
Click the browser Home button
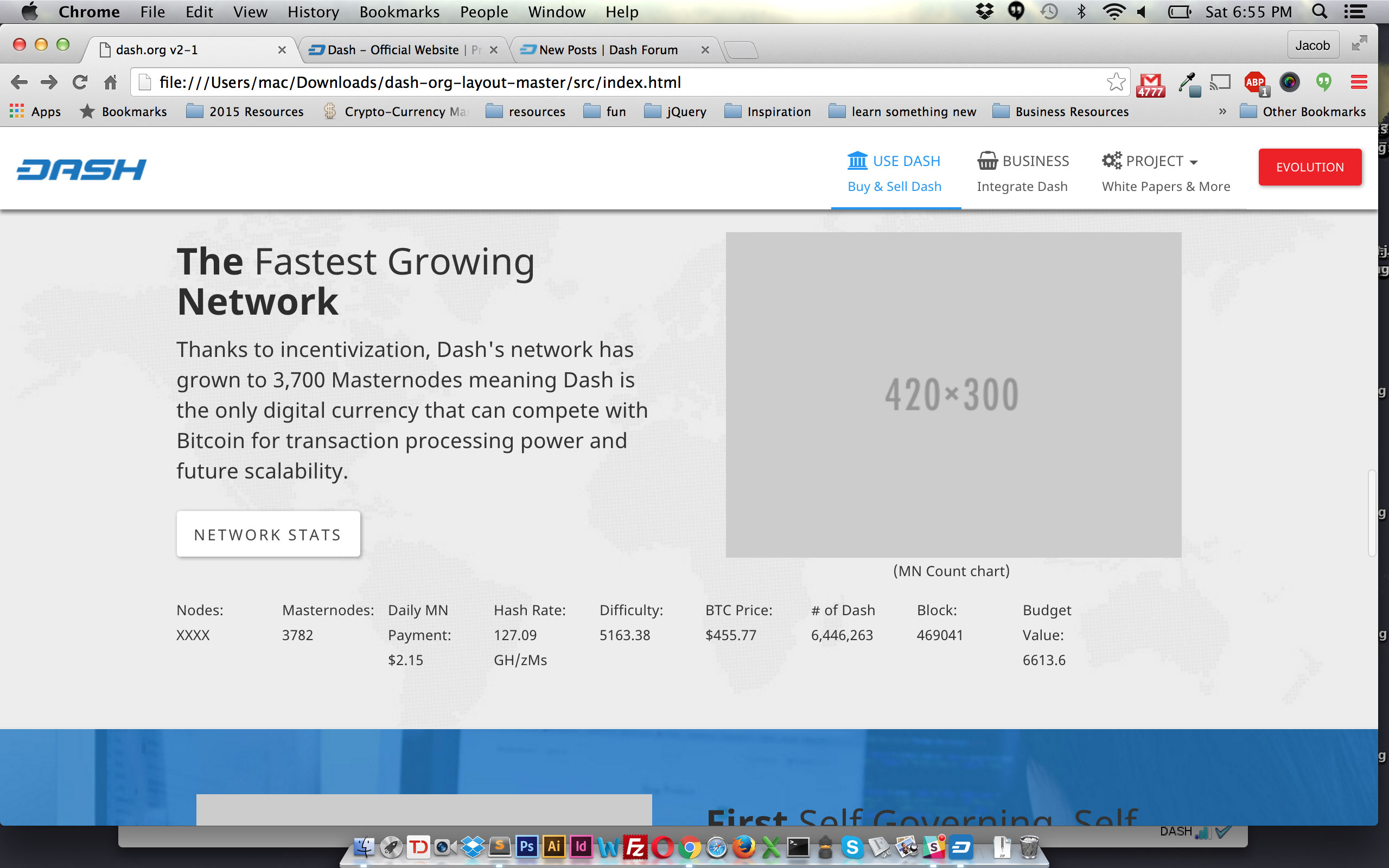click(x=110, y=82)
